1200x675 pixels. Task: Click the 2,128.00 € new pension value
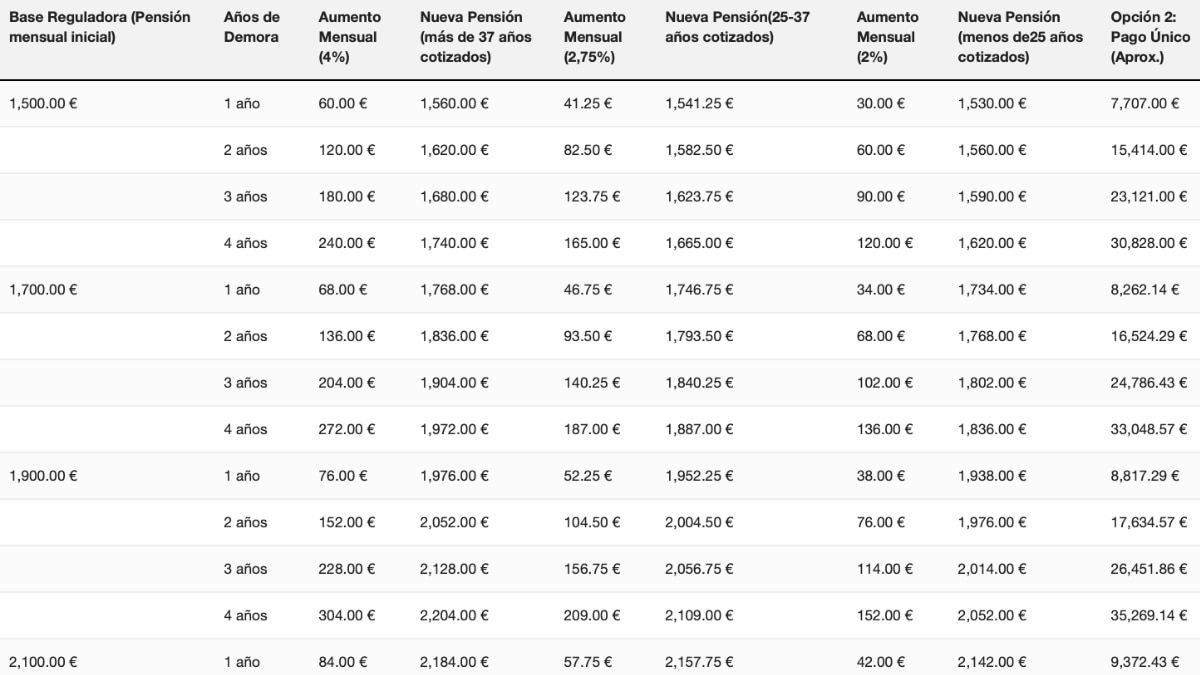(454, 569)
